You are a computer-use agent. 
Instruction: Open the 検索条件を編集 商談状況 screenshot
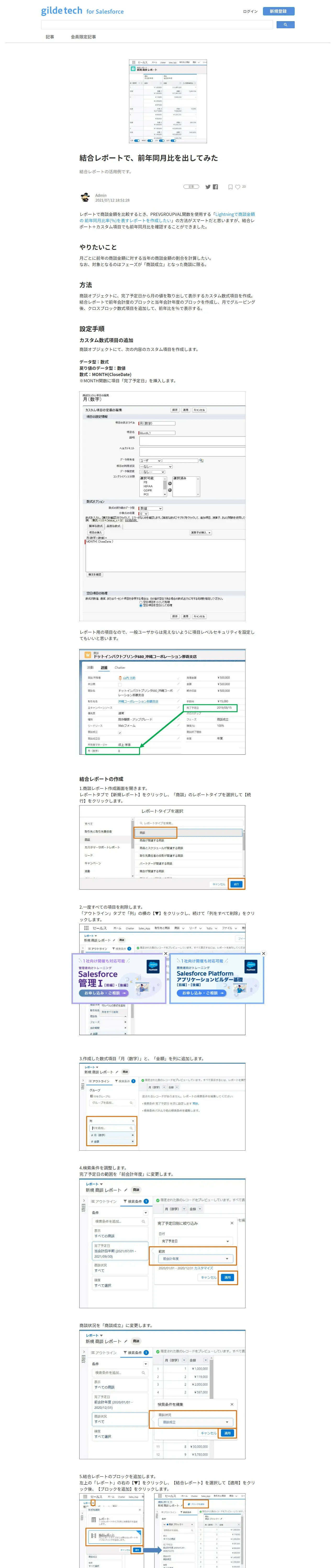tap(162, 1394)
